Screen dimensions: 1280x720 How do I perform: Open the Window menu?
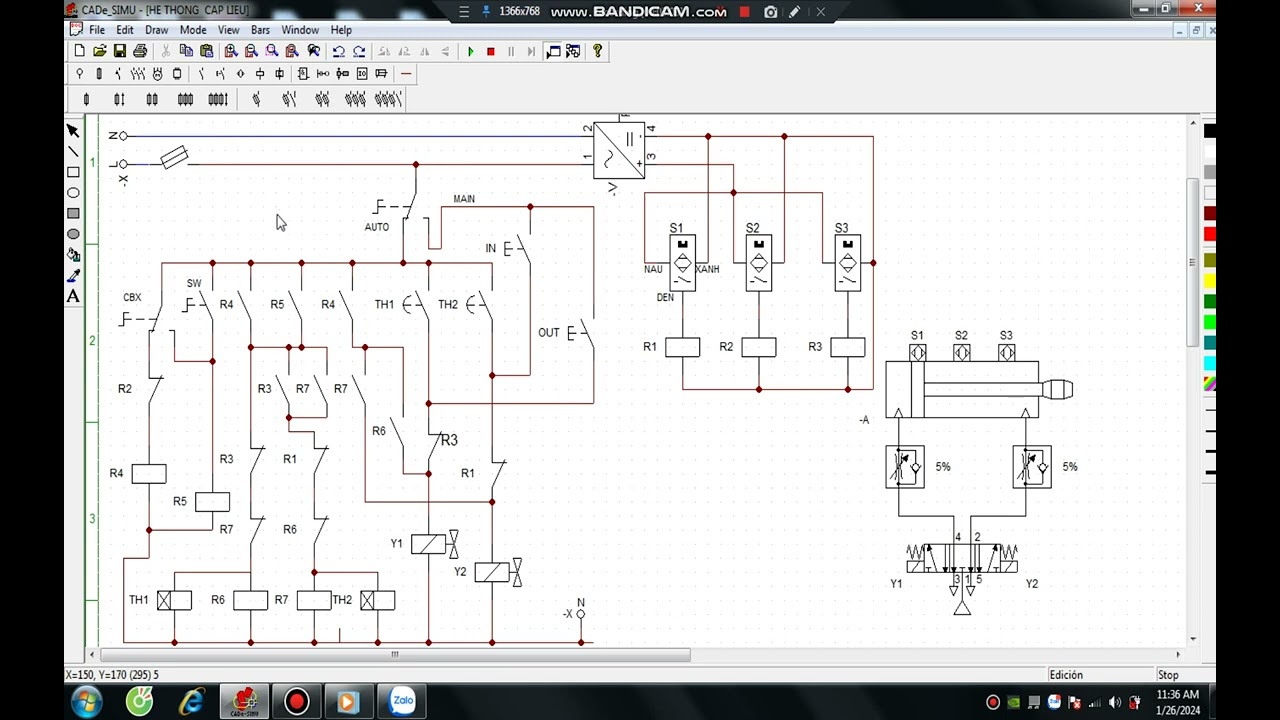click(x=300, y=30)
